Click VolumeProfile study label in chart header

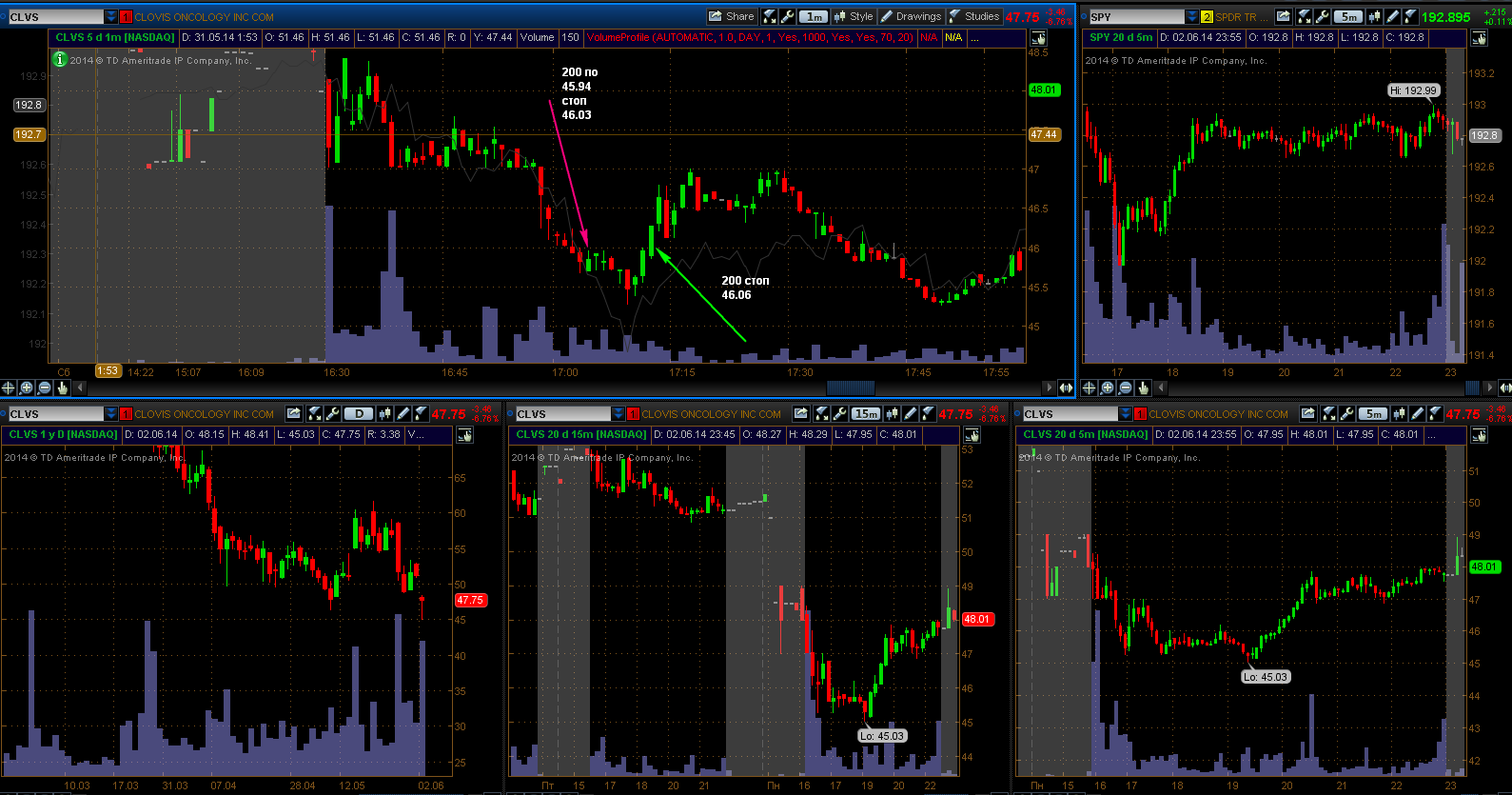pos(750,38)
